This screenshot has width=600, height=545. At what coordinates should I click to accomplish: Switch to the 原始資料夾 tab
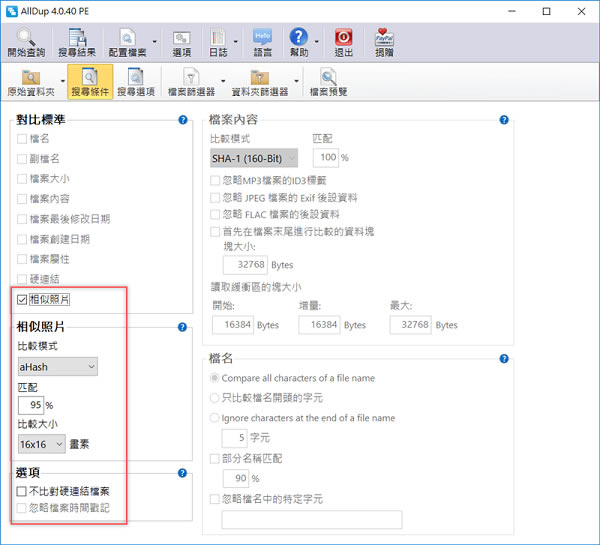(32, 81)
